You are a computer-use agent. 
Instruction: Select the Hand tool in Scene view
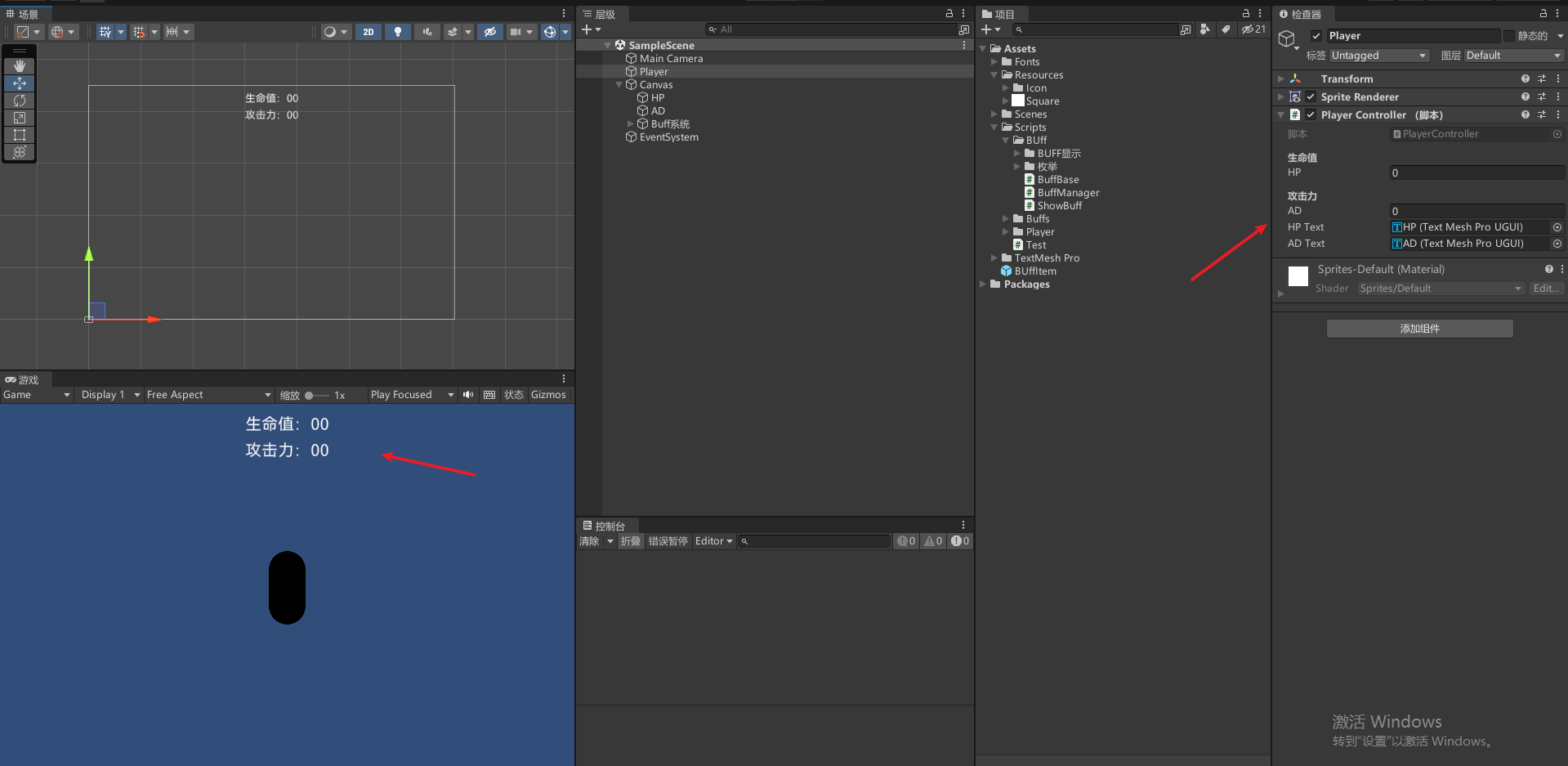pos(20,66)
